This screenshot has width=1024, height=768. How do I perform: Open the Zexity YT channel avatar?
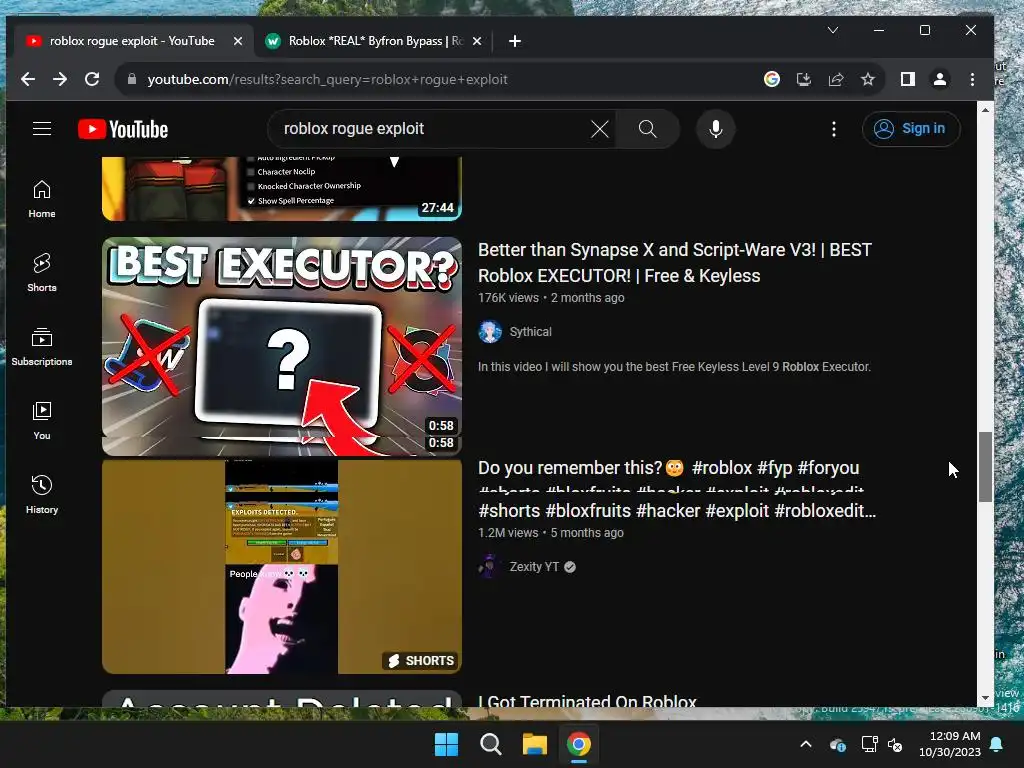pyautogui.click(x=490, y=567)
